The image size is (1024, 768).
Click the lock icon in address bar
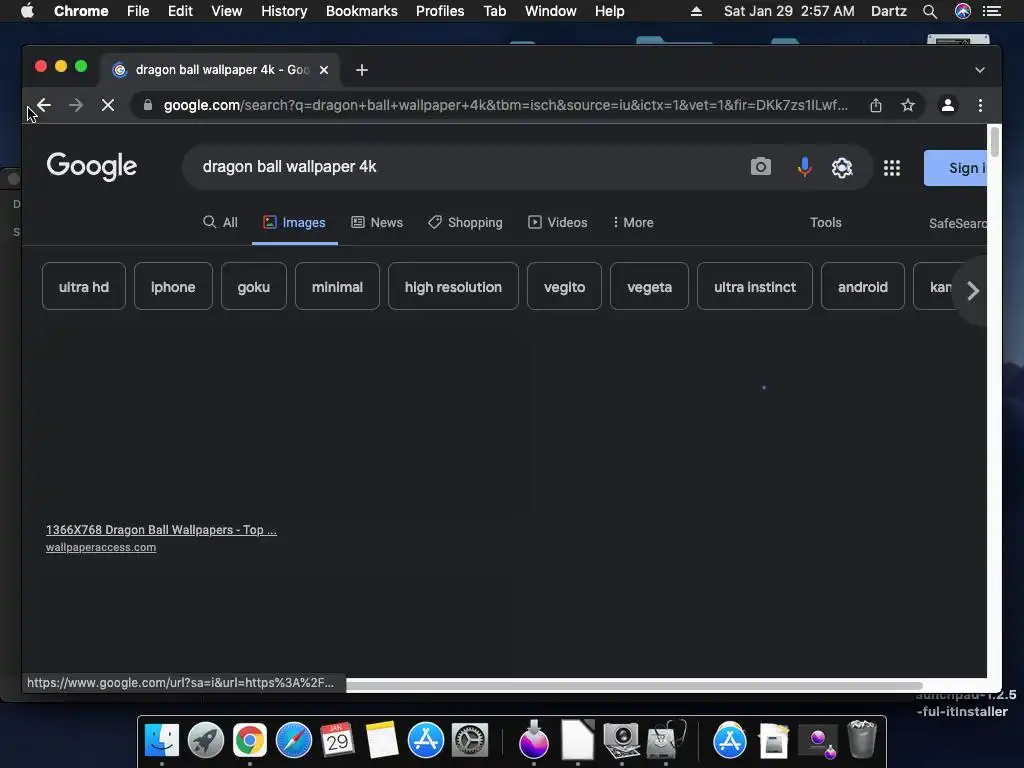tap(148, 105)
